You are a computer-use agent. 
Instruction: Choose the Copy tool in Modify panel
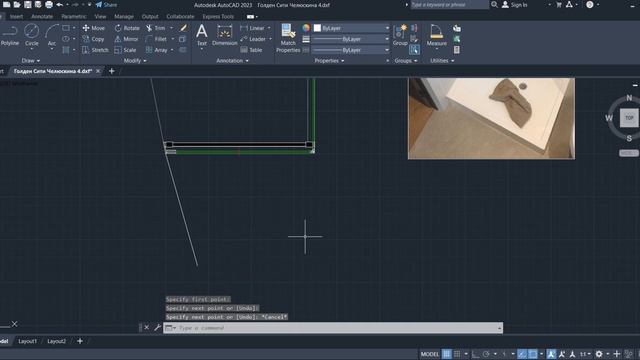click(x=93, y=39)
